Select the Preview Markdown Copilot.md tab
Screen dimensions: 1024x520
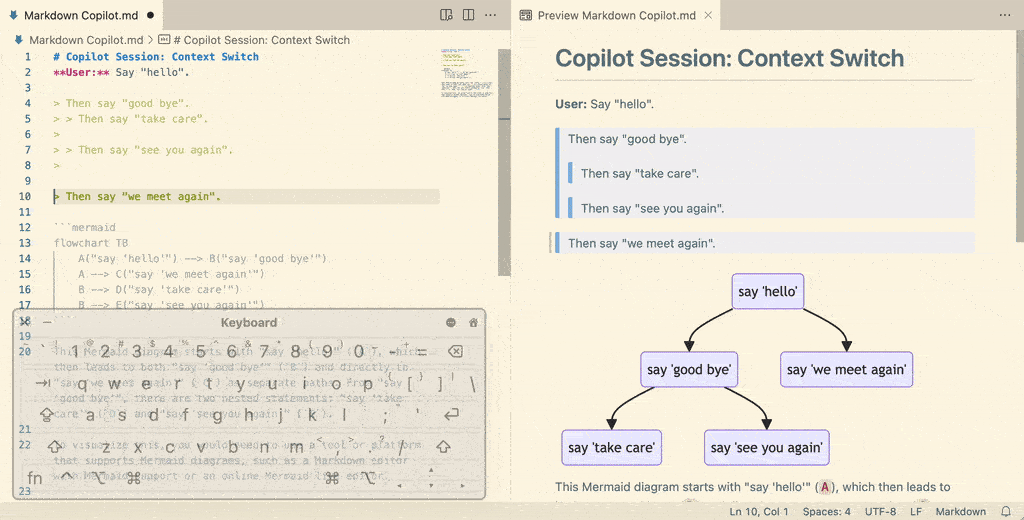pos(616,15)
